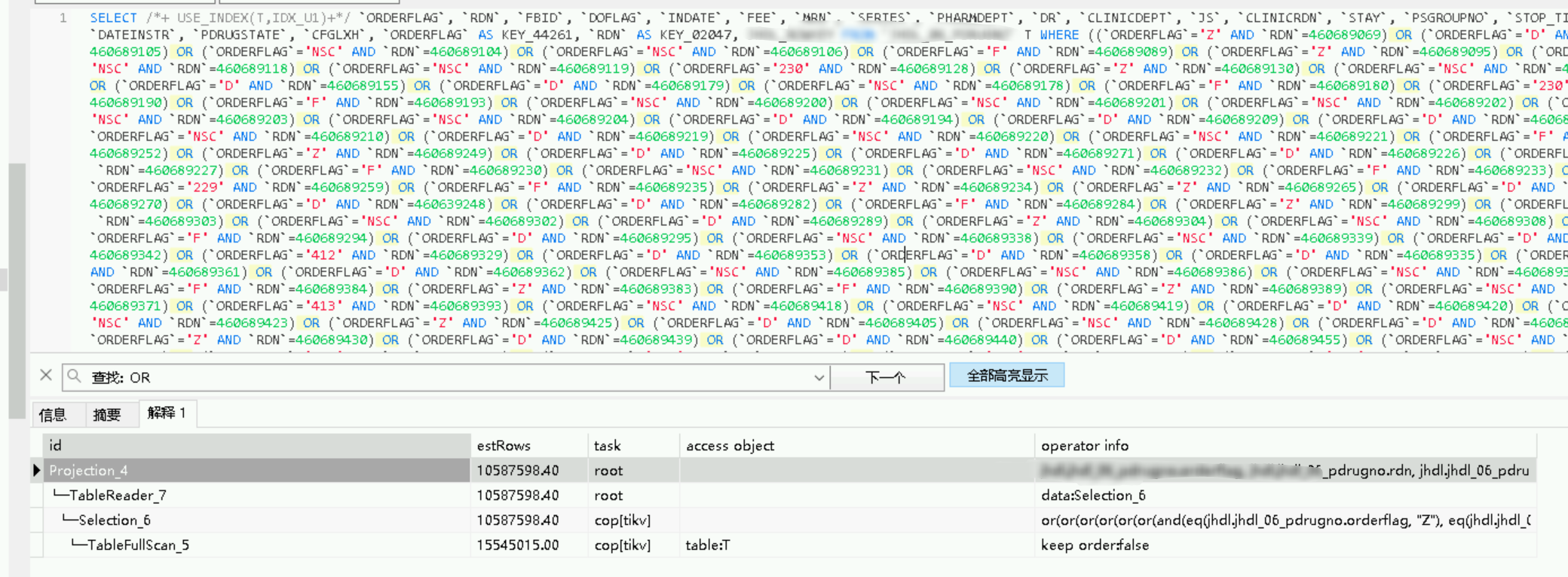Screen dimensions: 1568x577
Task: Click the find text input containing OR
Action: coord(452,377)
